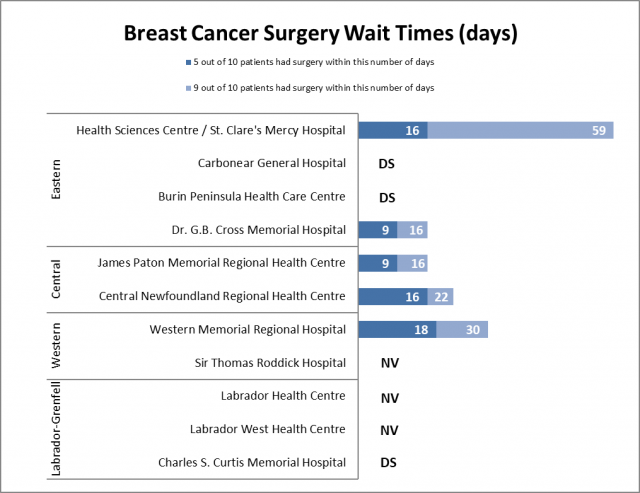Viewport: 640px width, 493px height.
Task: Click the dark blue legend swatch
Action: [x=187, y=63]
